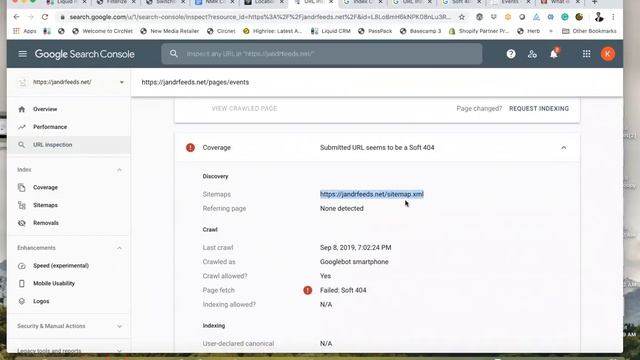Click the inspected URL pages/events text
The image size is (640, 360).
point(195,82)
